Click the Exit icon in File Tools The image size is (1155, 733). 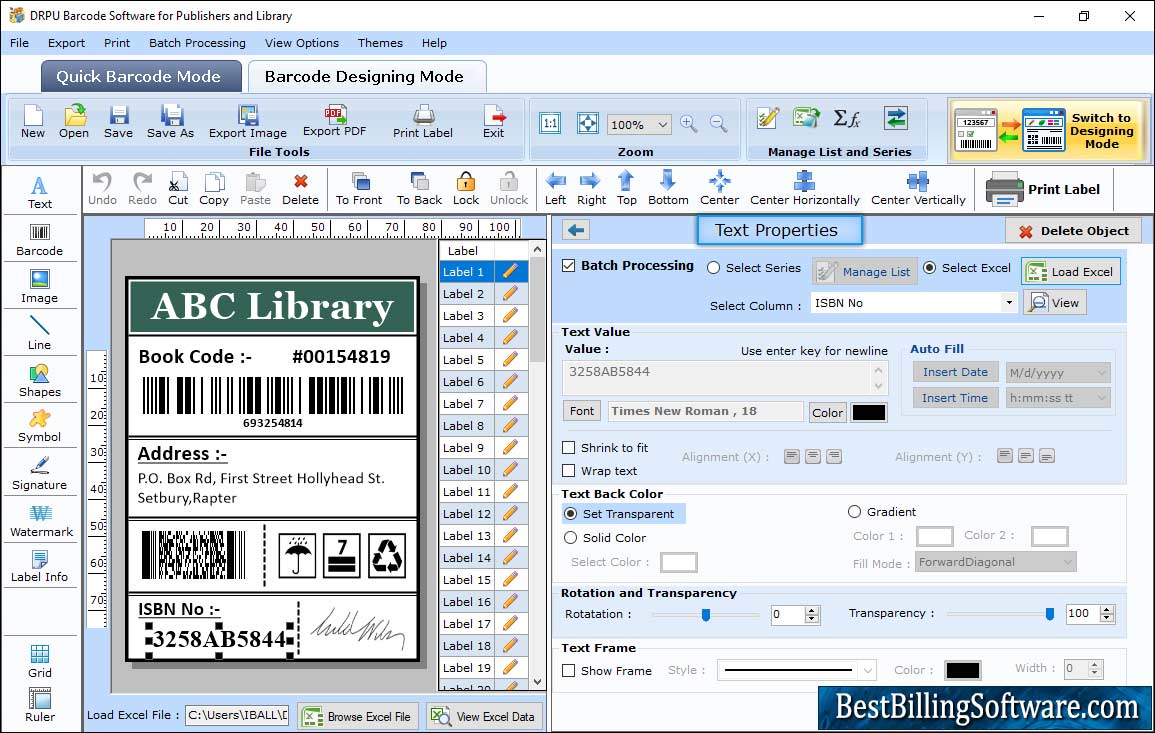tap(494, 122)
